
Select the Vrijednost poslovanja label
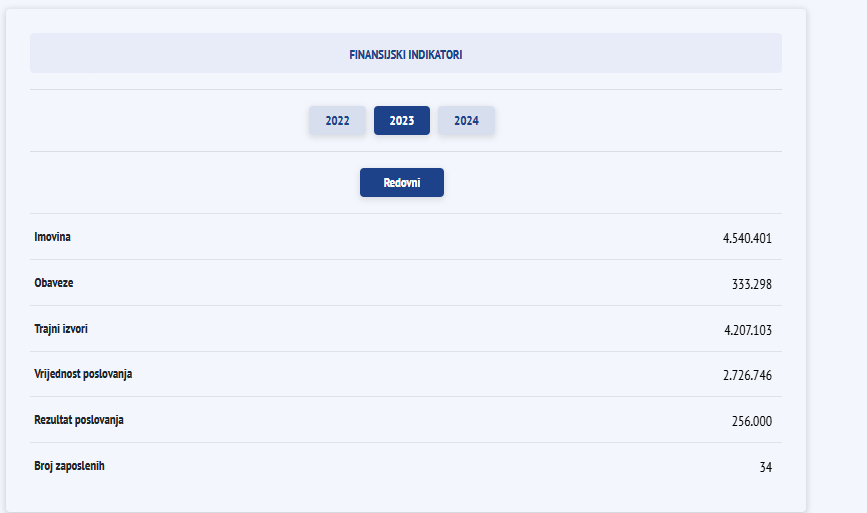pyautogui.click(x=83, y=374)
